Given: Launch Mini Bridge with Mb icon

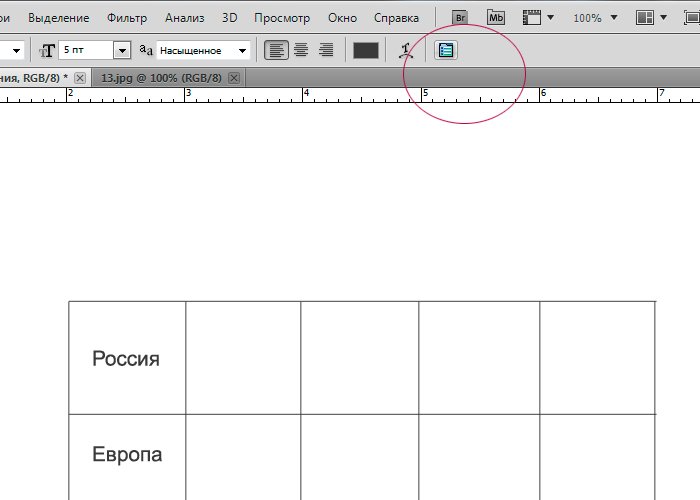Looking at the screenshot, I should (496, 18).
